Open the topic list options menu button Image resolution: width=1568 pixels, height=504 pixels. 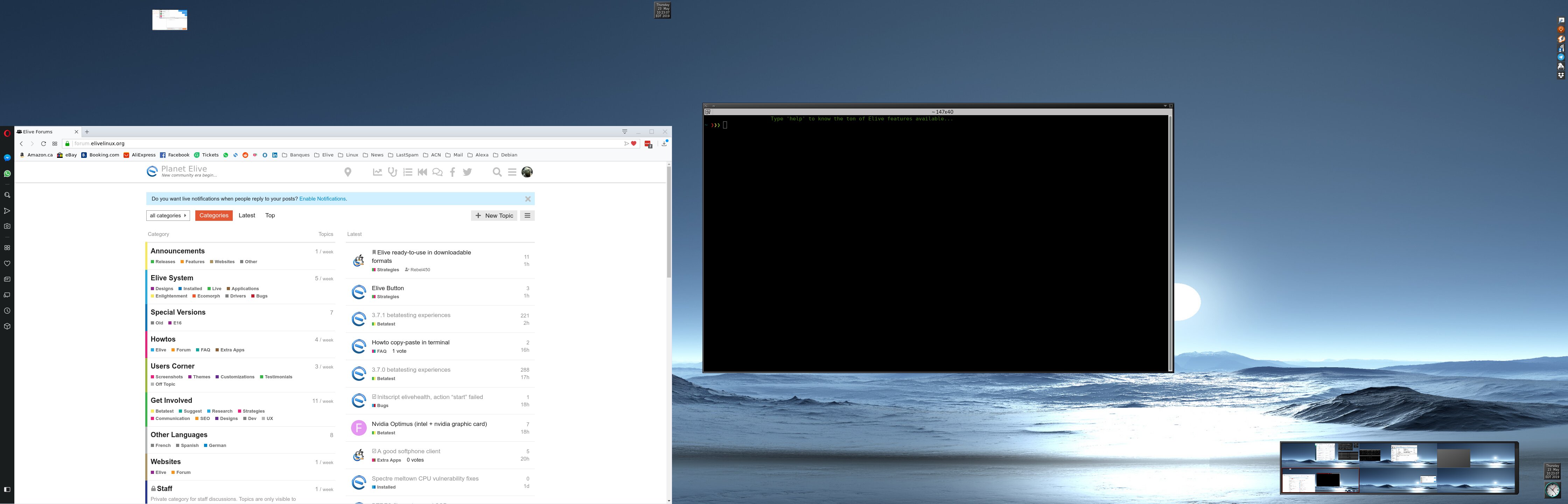[x=528, y=216]
